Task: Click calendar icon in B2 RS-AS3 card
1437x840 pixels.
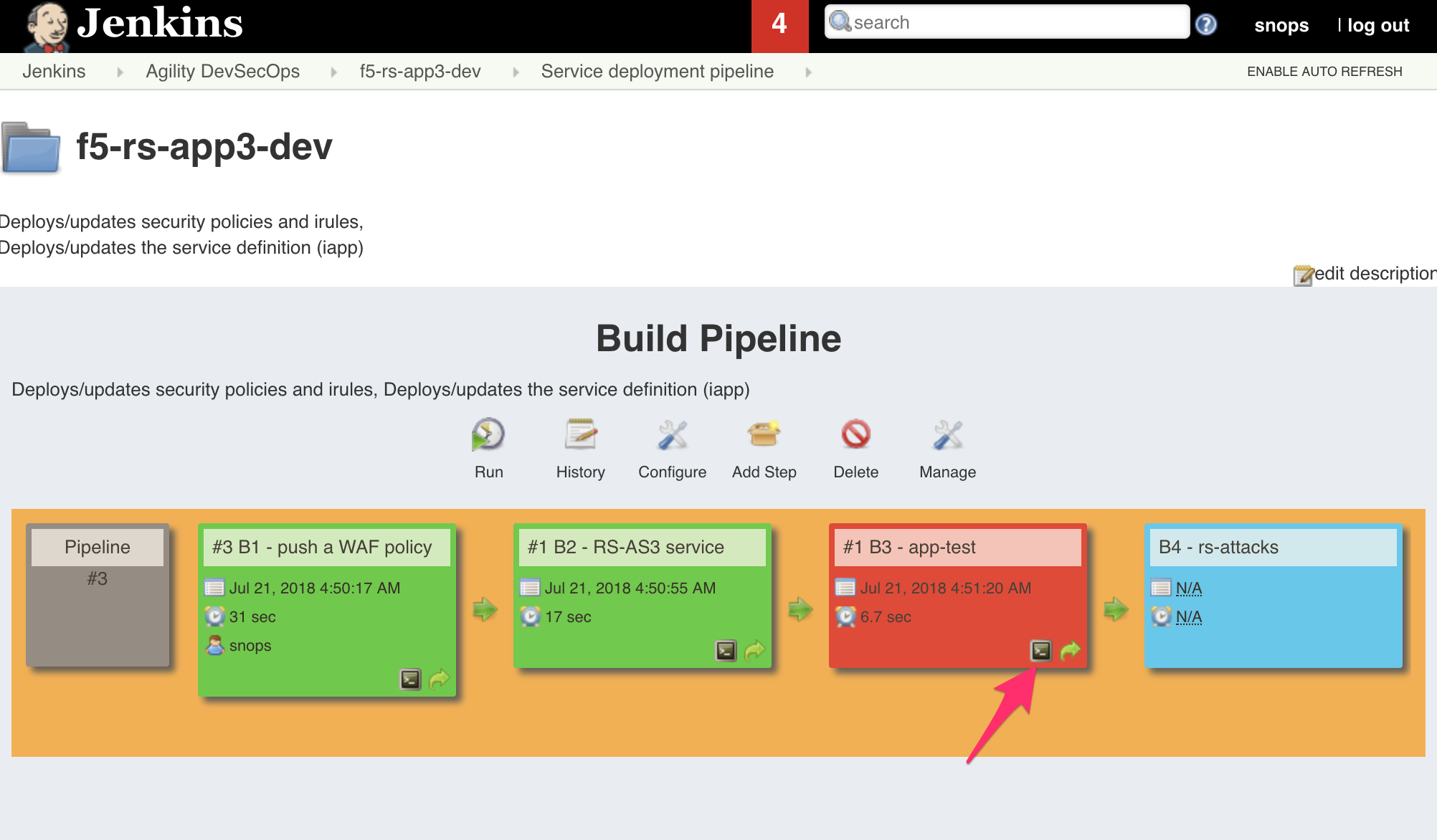Action: pos(530,588)
